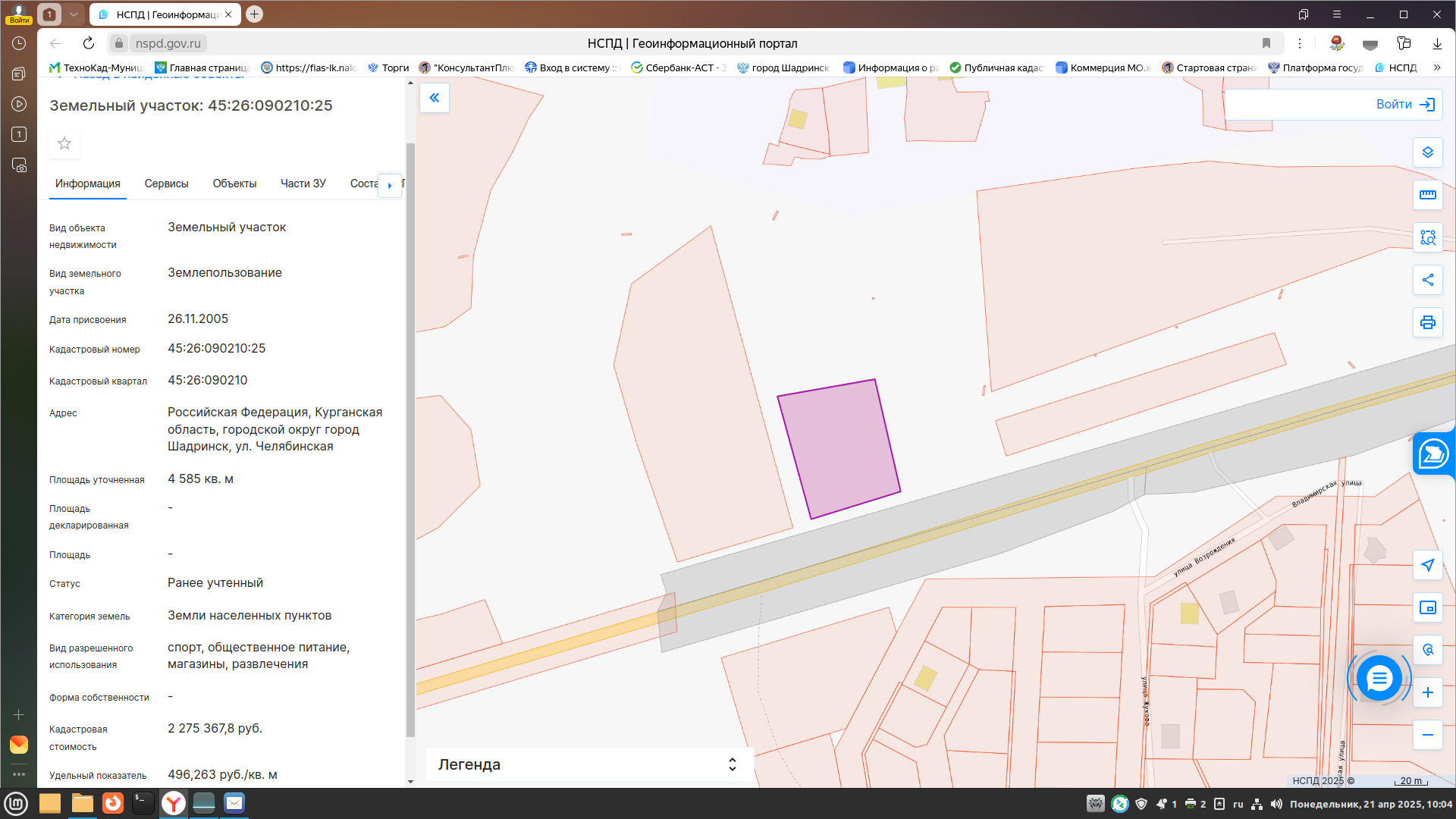Activate the area search selection tool
The width and height of the screenshot is (1456, 819).
[x=1427, y=237]
